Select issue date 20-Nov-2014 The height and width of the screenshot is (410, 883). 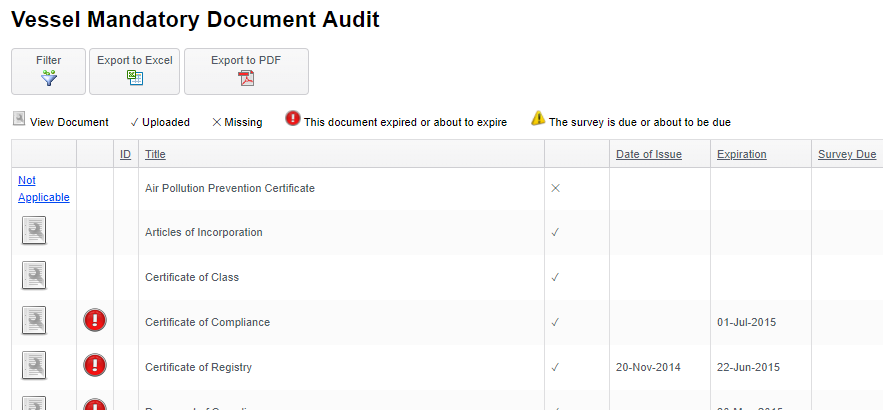click(x=648, y=367)
